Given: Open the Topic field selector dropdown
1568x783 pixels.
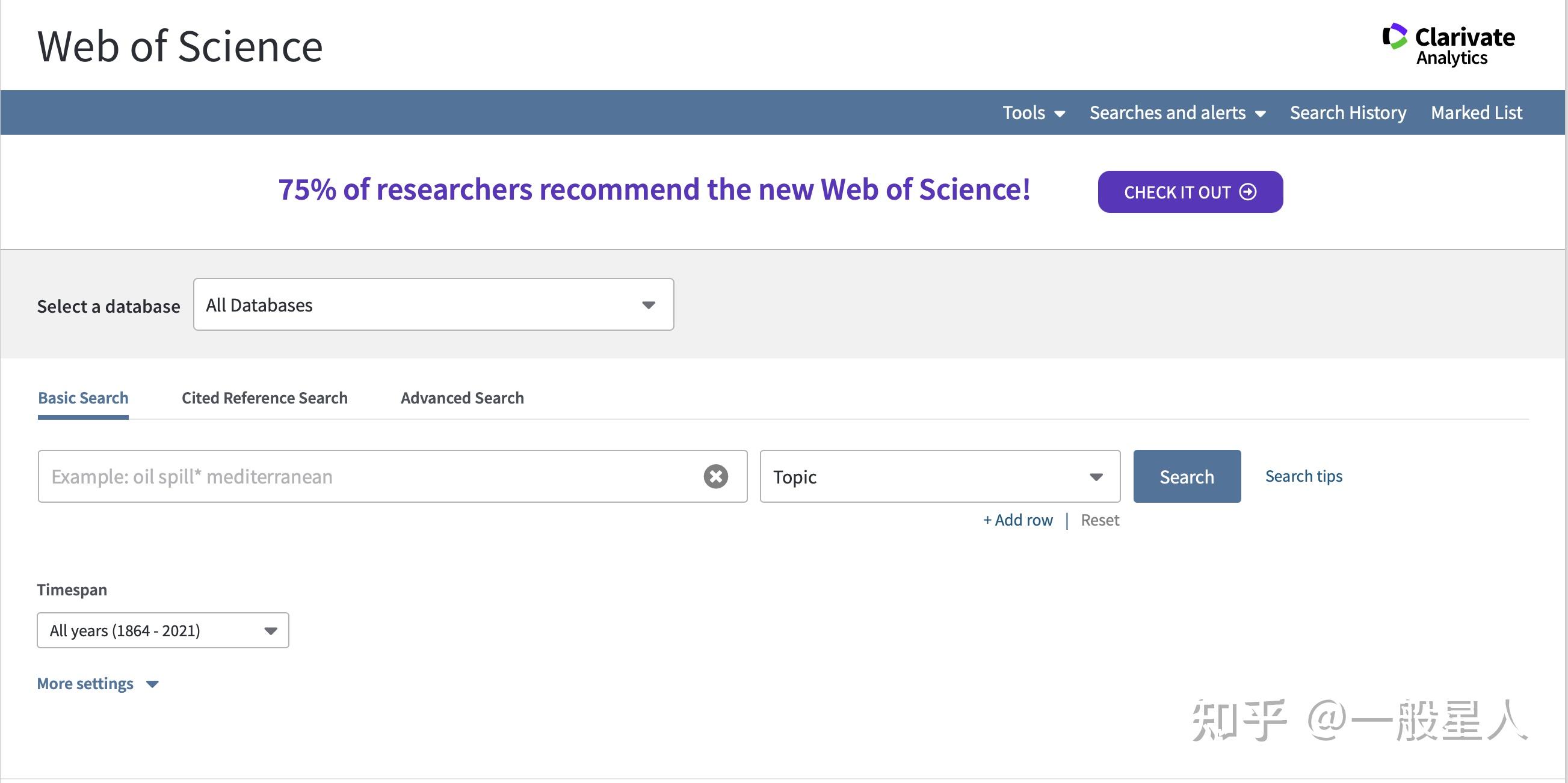Looking at the screenshot, I should coord(940,476).
